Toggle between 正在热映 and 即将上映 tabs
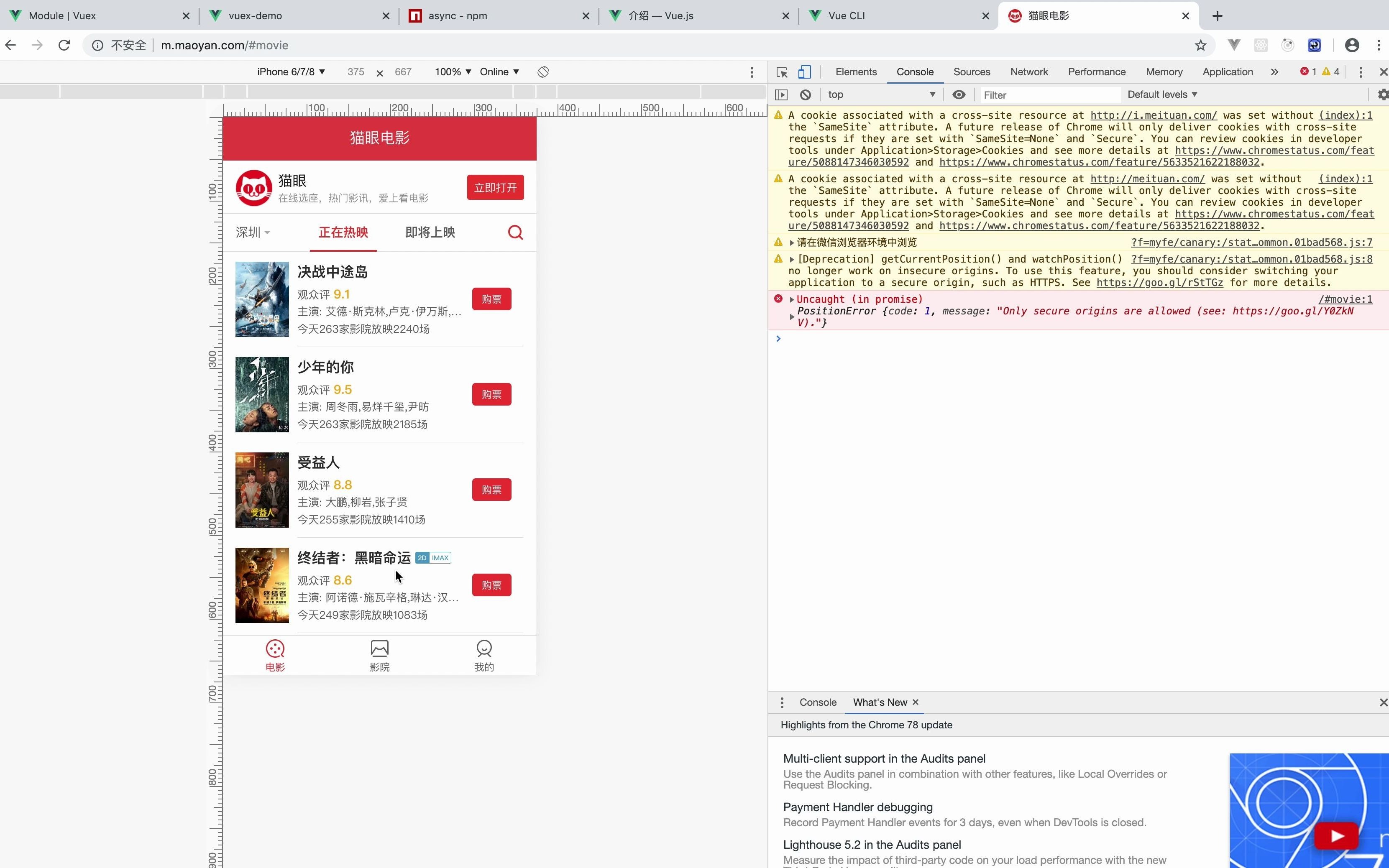1389x868 pixels. click(429, 232)
